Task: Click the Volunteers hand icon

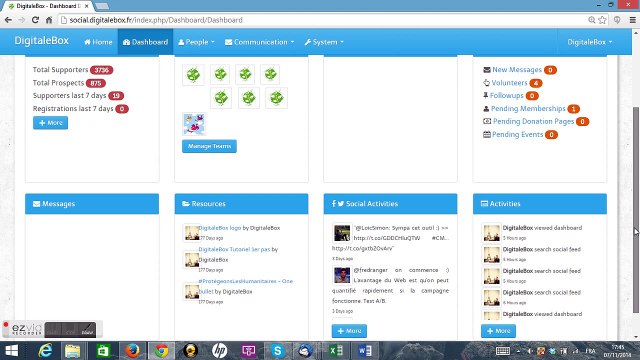Action: click(487, 83)
